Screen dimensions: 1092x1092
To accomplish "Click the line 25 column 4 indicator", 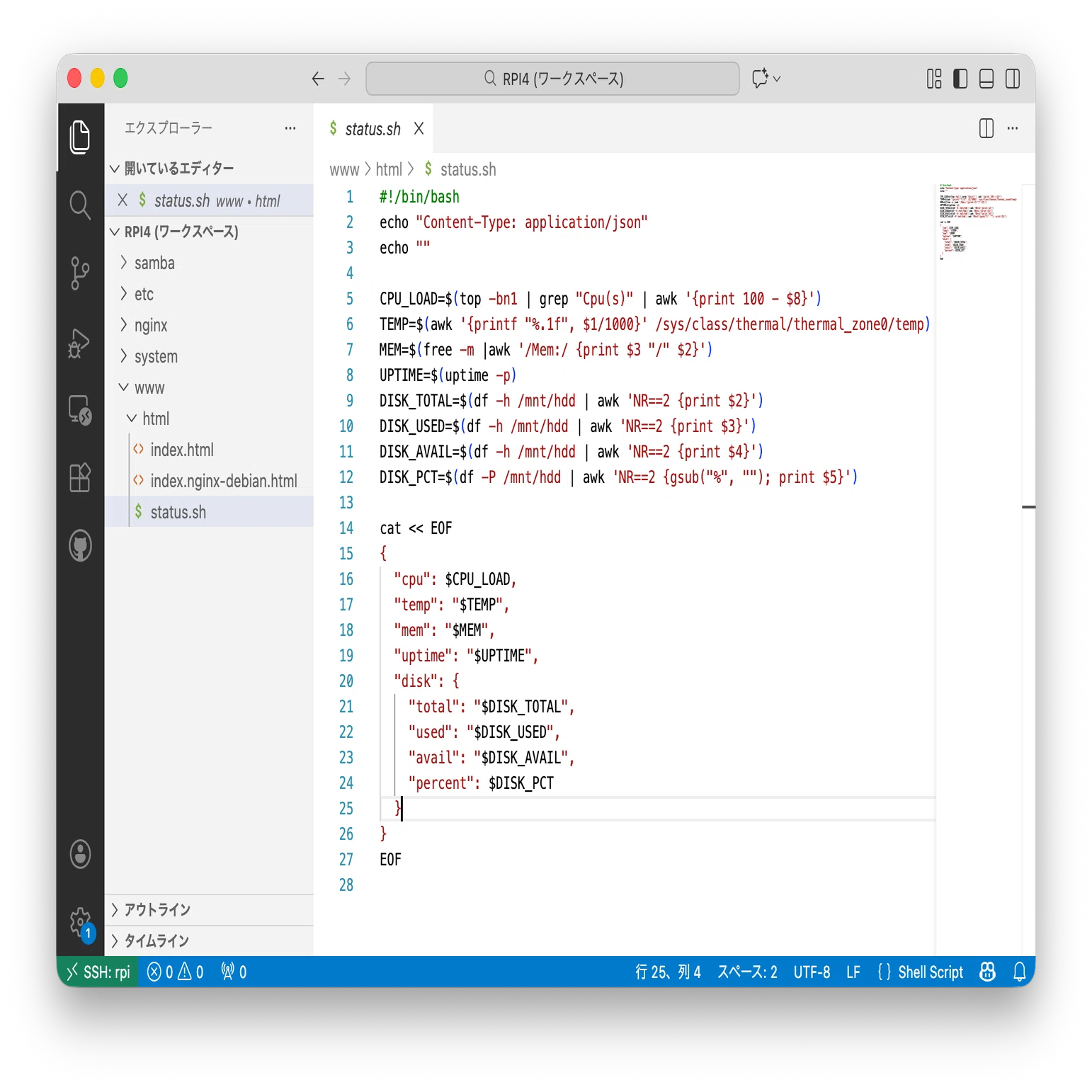I will coord(668,972).
